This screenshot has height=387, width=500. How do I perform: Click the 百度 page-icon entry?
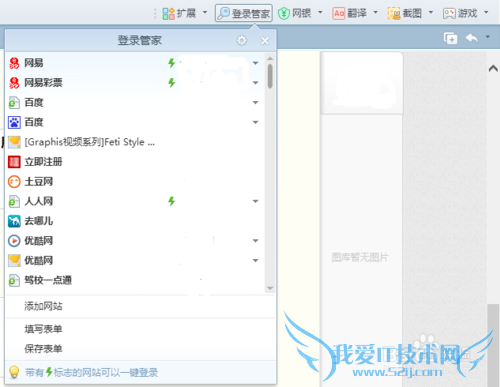pos(14,103)
